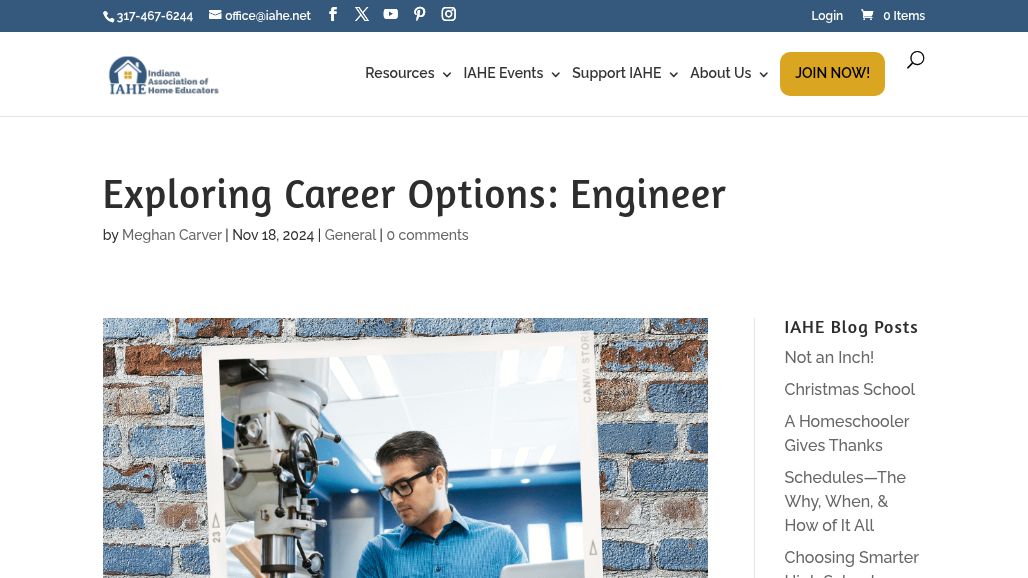
Task: Open the shopping cart with 0 Items
Action: 892,16
